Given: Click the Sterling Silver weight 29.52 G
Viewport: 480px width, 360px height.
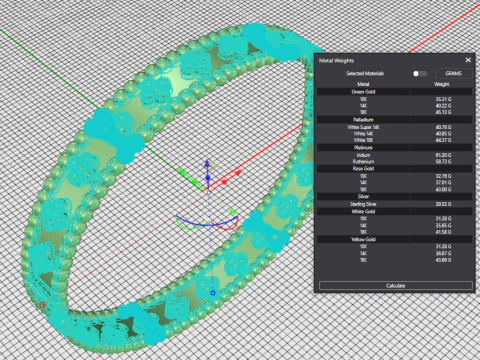Looking at the screenshot, I should tap(443, 204).
